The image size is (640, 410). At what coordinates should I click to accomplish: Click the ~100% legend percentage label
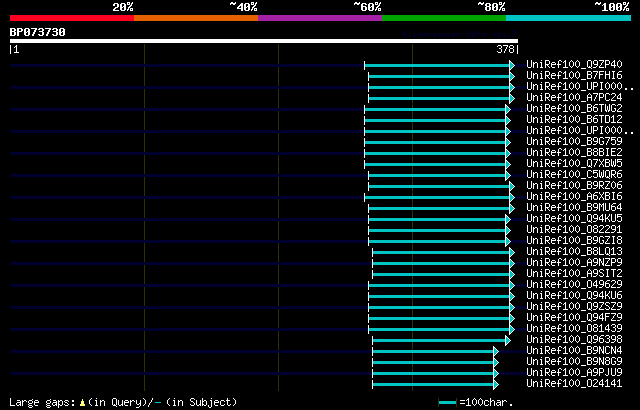pos(612,7)
